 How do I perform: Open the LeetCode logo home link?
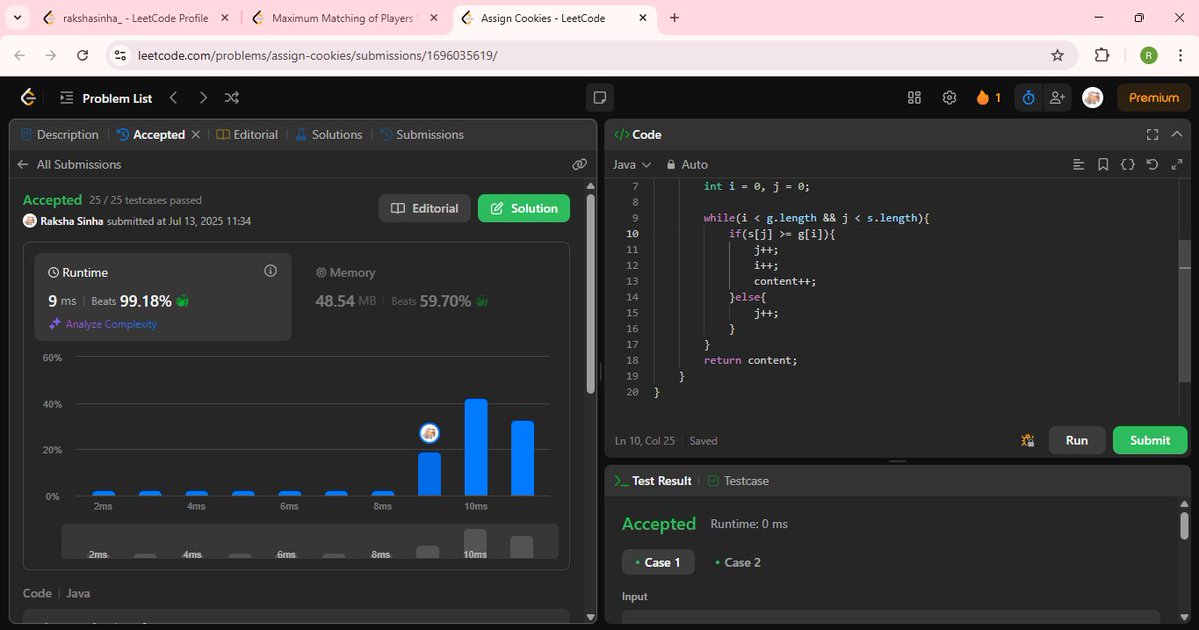click(x=28, y=97)
